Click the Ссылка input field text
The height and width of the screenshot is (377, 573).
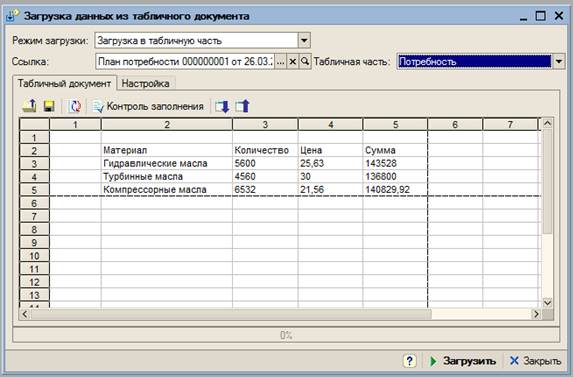coord(185,62)
